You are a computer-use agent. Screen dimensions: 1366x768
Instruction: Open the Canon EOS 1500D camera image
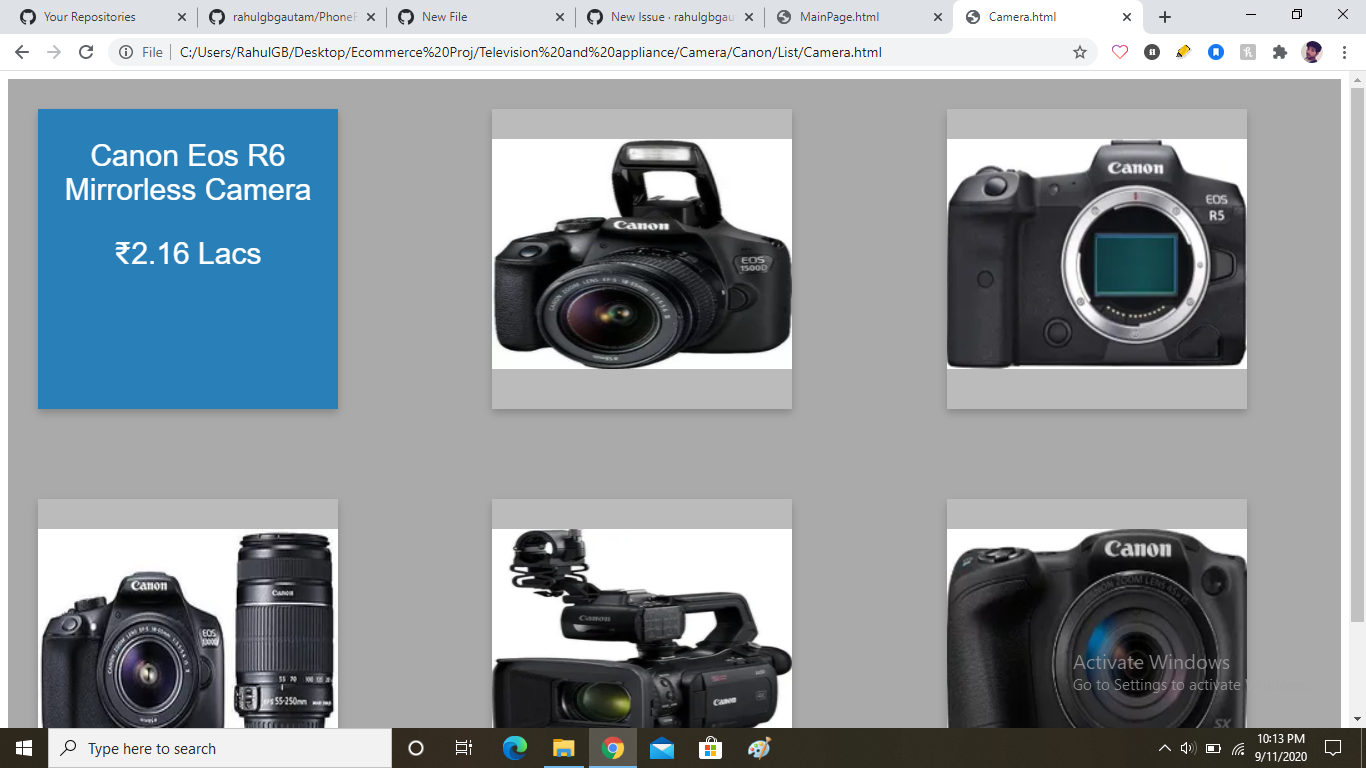point(642,254)
